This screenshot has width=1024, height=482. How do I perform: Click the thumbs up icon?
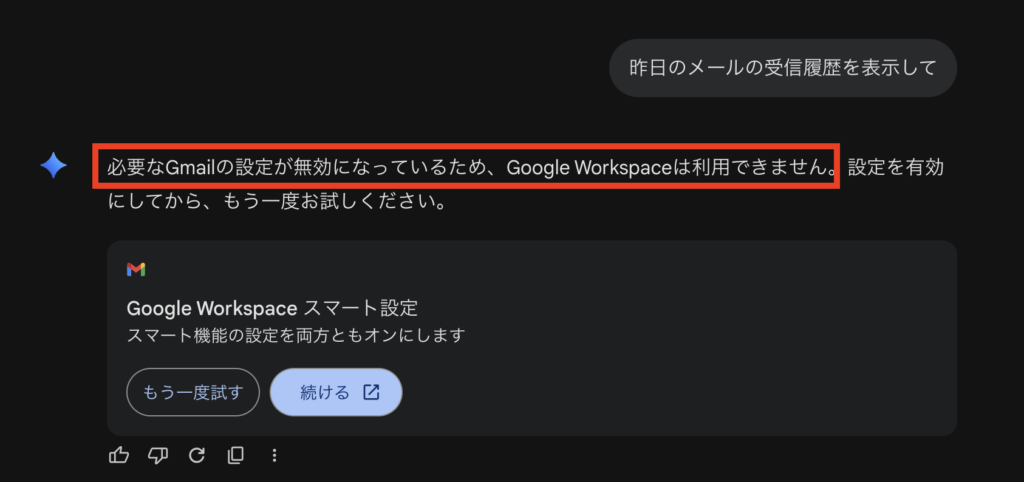(x=119, y=455)
